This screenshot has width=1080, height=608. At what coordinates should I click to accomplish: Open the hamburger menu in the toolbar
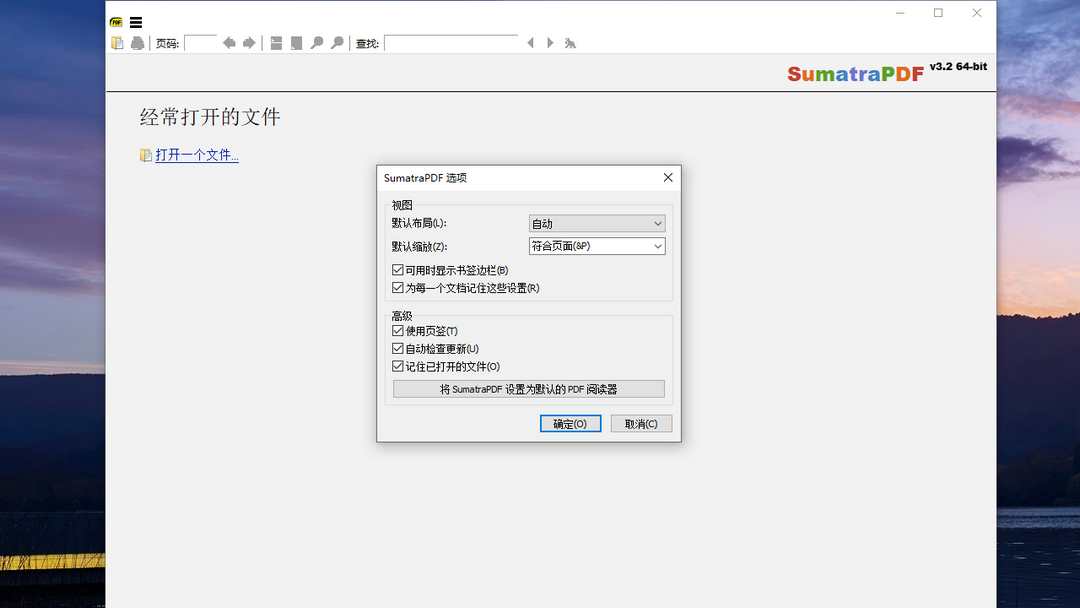pos(135,21)
